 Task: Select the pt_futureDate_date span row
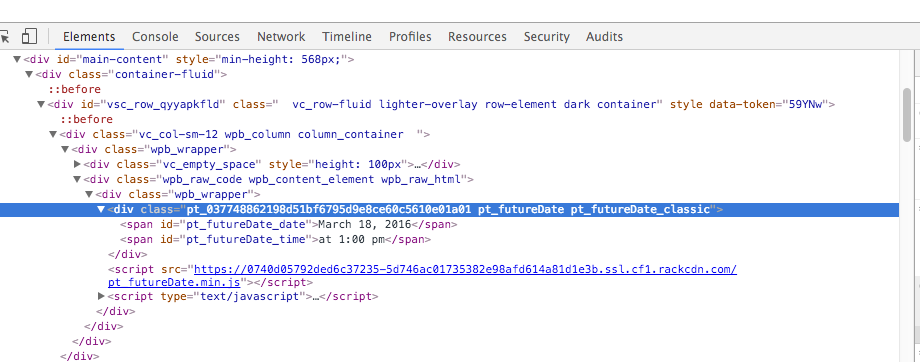(289, 224)
